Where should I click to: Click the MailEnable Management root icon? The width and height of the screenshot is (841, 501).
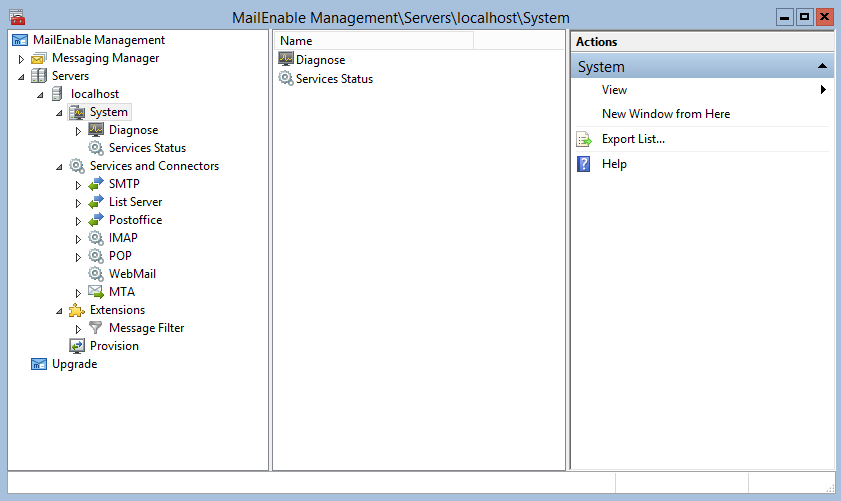[20, 40]
